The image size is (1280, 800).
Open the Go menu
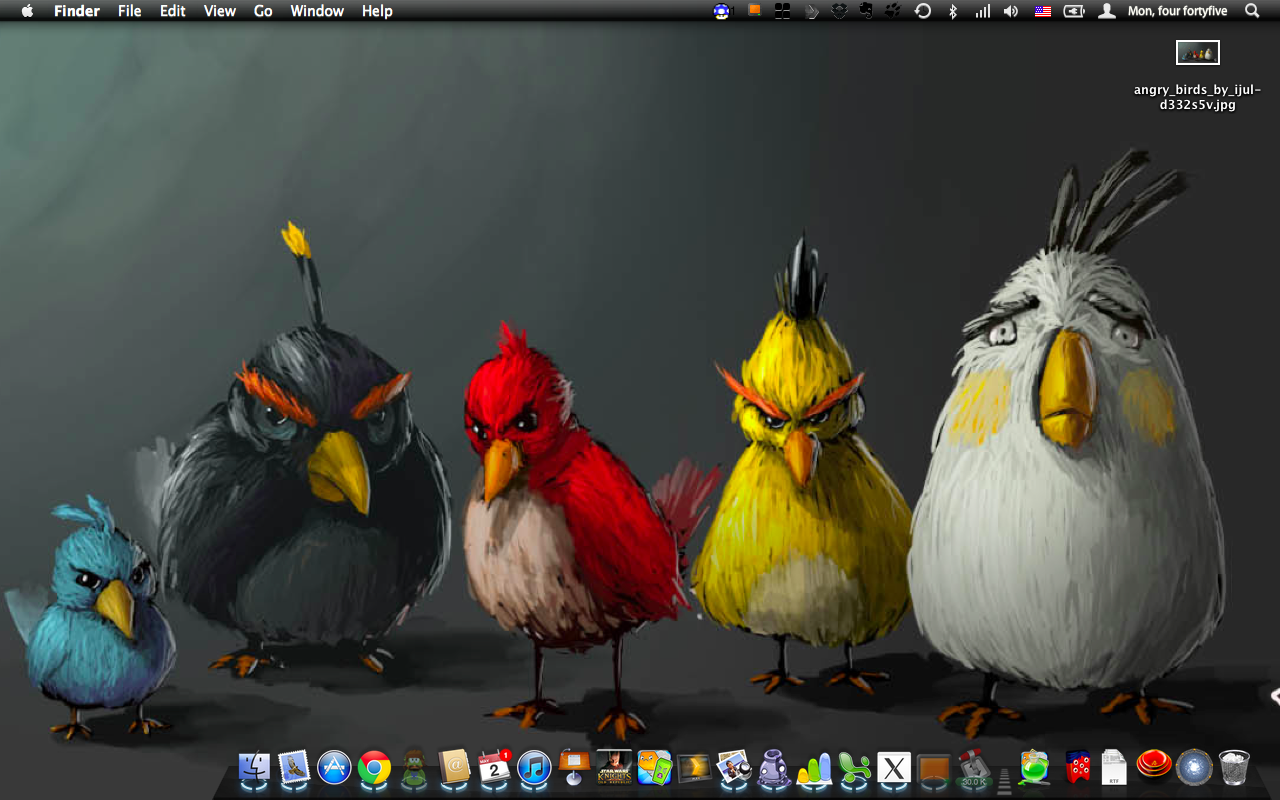(x=263, y=11)
